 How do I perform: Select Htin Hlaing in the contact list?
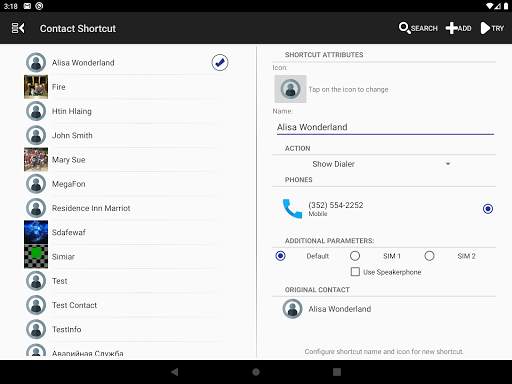click(72, 111)
